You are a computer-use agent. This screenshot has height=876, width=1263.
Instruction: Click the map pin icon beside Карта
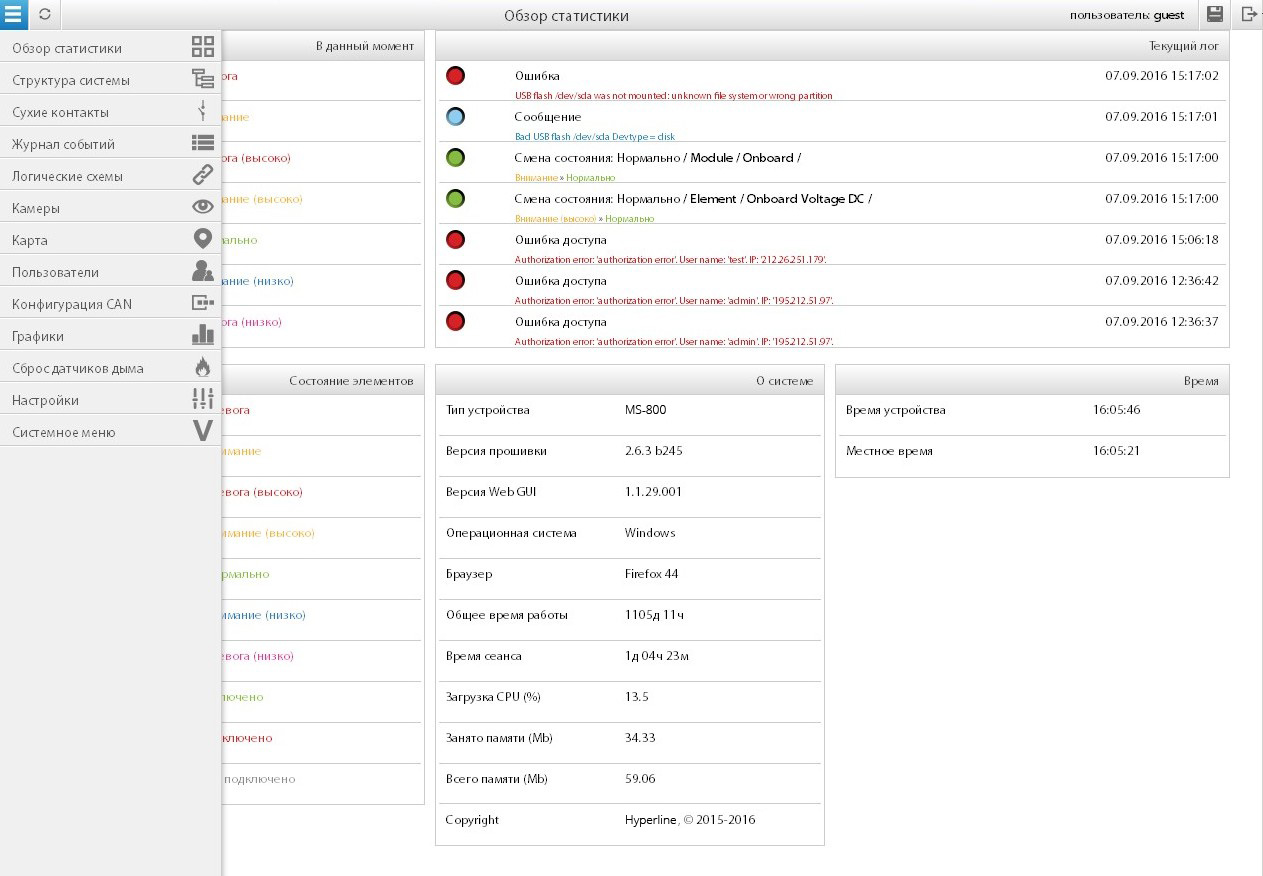coord(203,239)
